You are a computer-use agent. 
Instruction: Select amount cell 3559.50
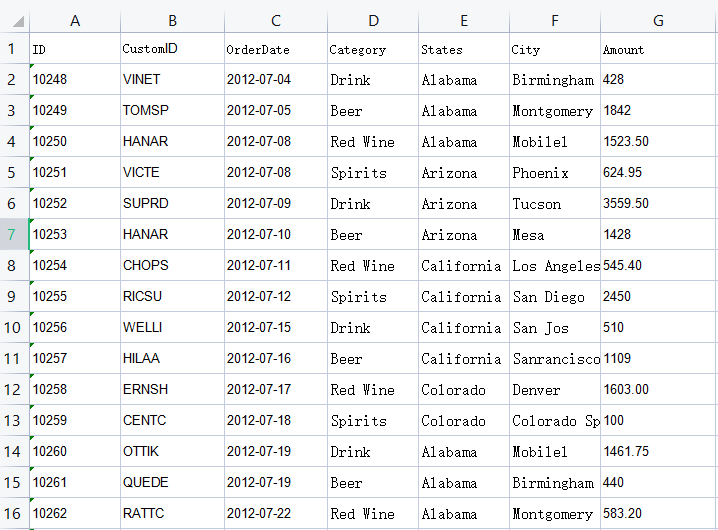click(x=658, y=203)
